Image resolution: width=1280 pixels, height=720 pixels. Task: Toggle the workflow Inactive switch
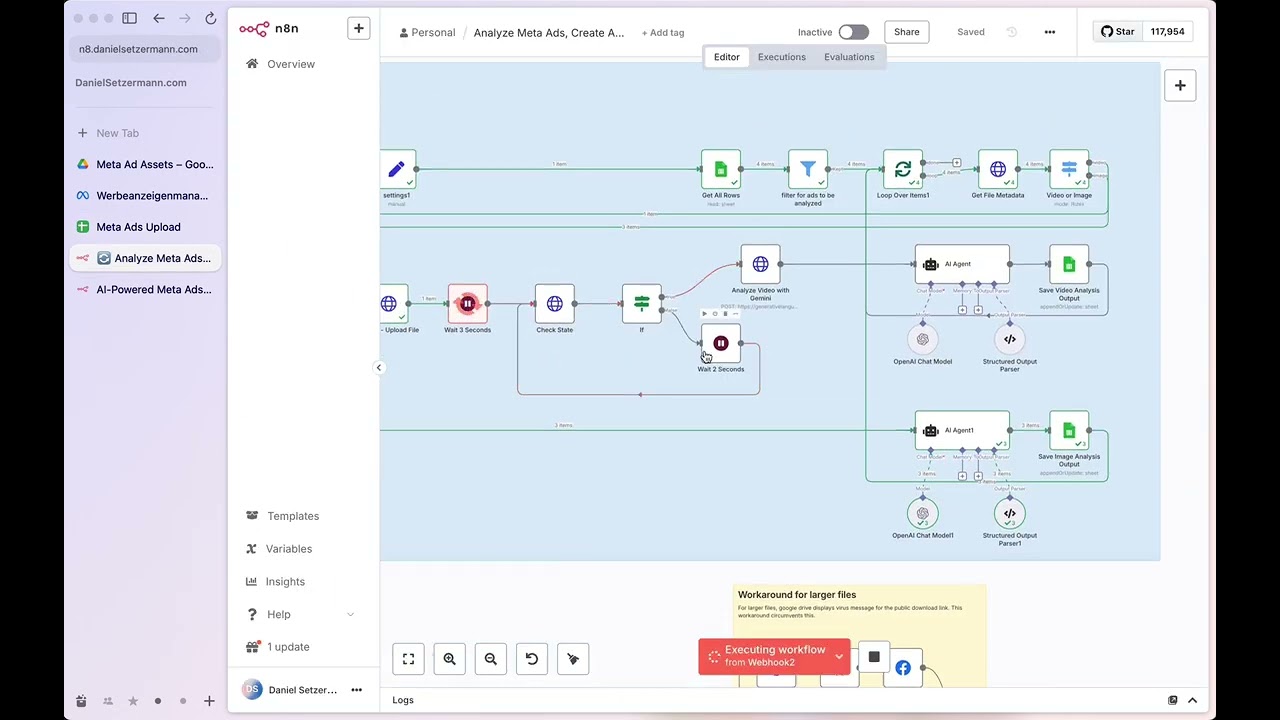click(x=853, y=32)
